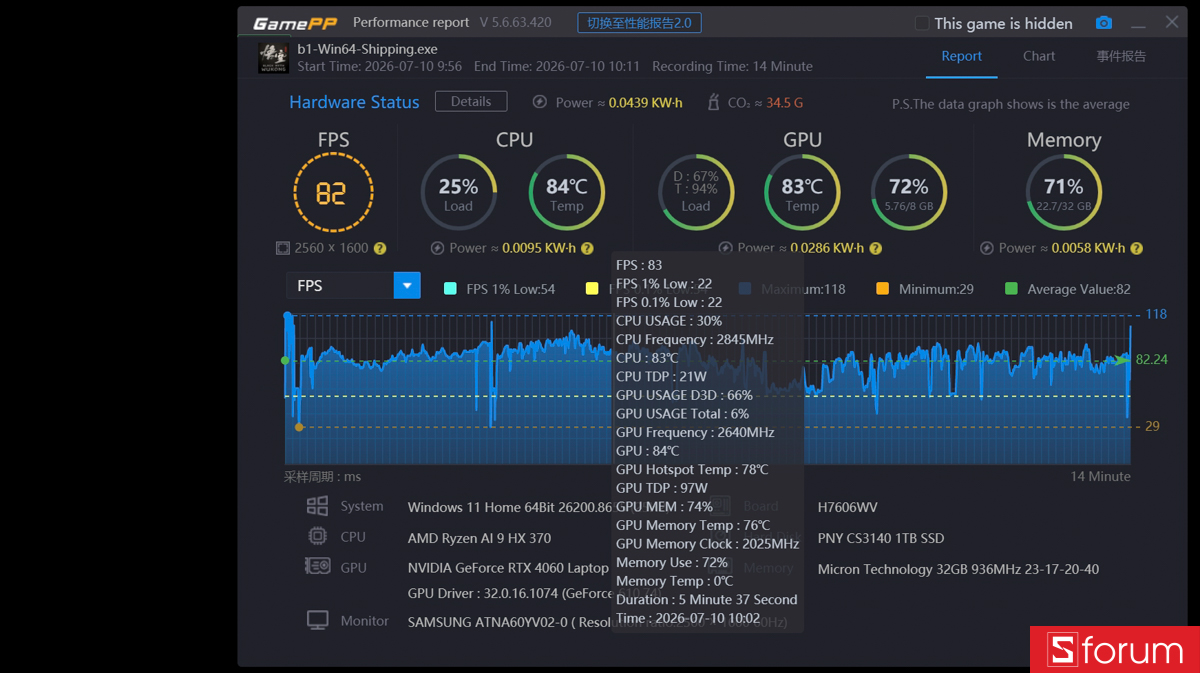Click the Memory power icon before 0.0058 KW·h
This screenshot has width=1200, height=673.
[988, 248]
